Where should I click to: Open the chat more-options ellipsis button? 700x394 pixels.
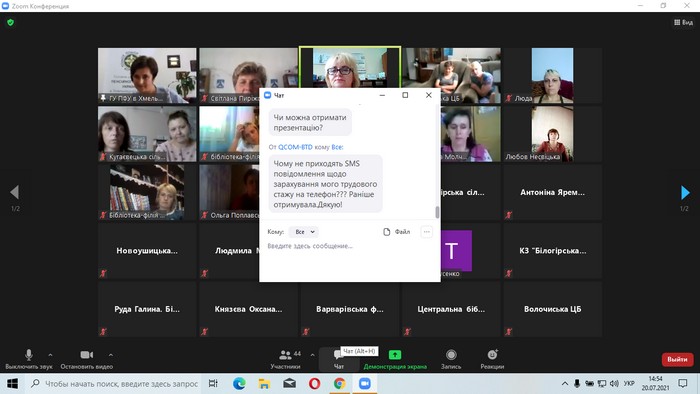pos(426,232)
